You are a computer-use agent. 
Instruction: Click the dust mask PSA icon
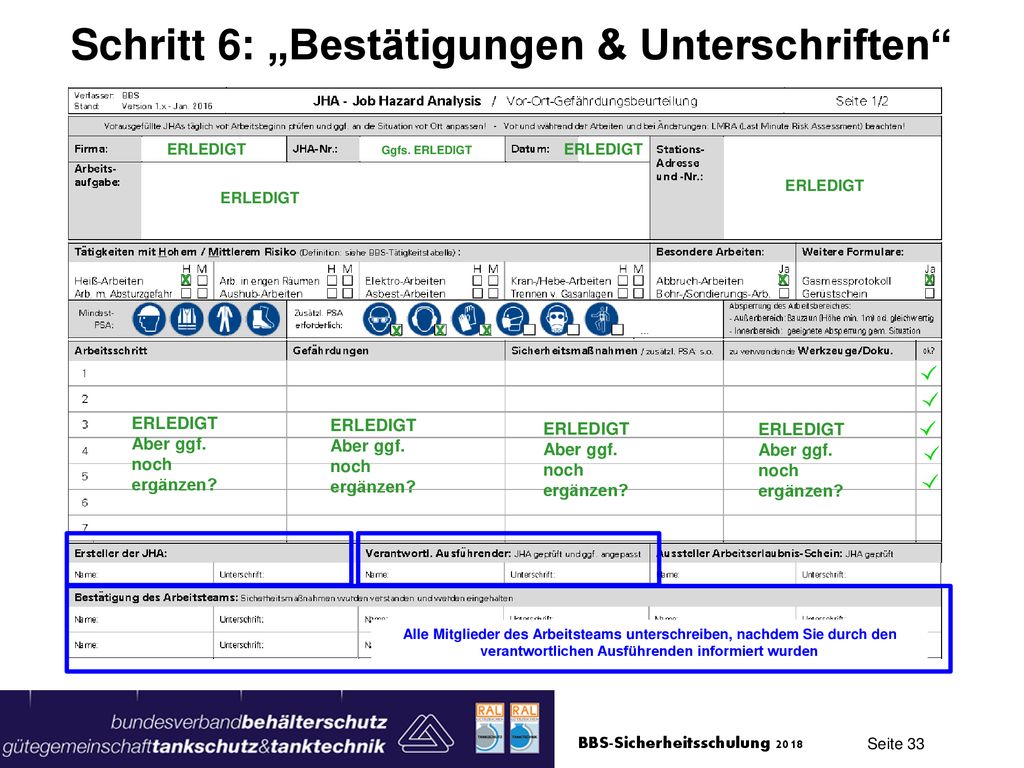click(x=512, y=320)
